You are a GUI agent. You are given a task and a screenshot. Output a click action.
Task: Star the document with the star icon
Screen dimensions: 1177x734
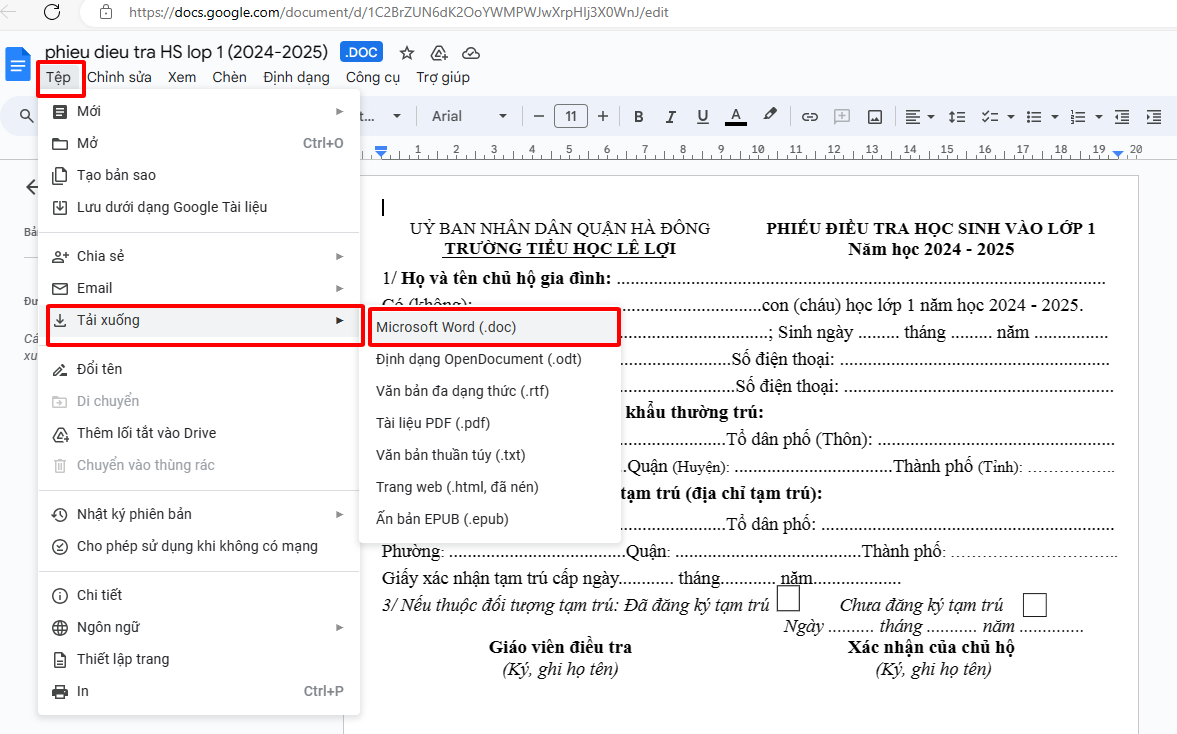[407, 53]
